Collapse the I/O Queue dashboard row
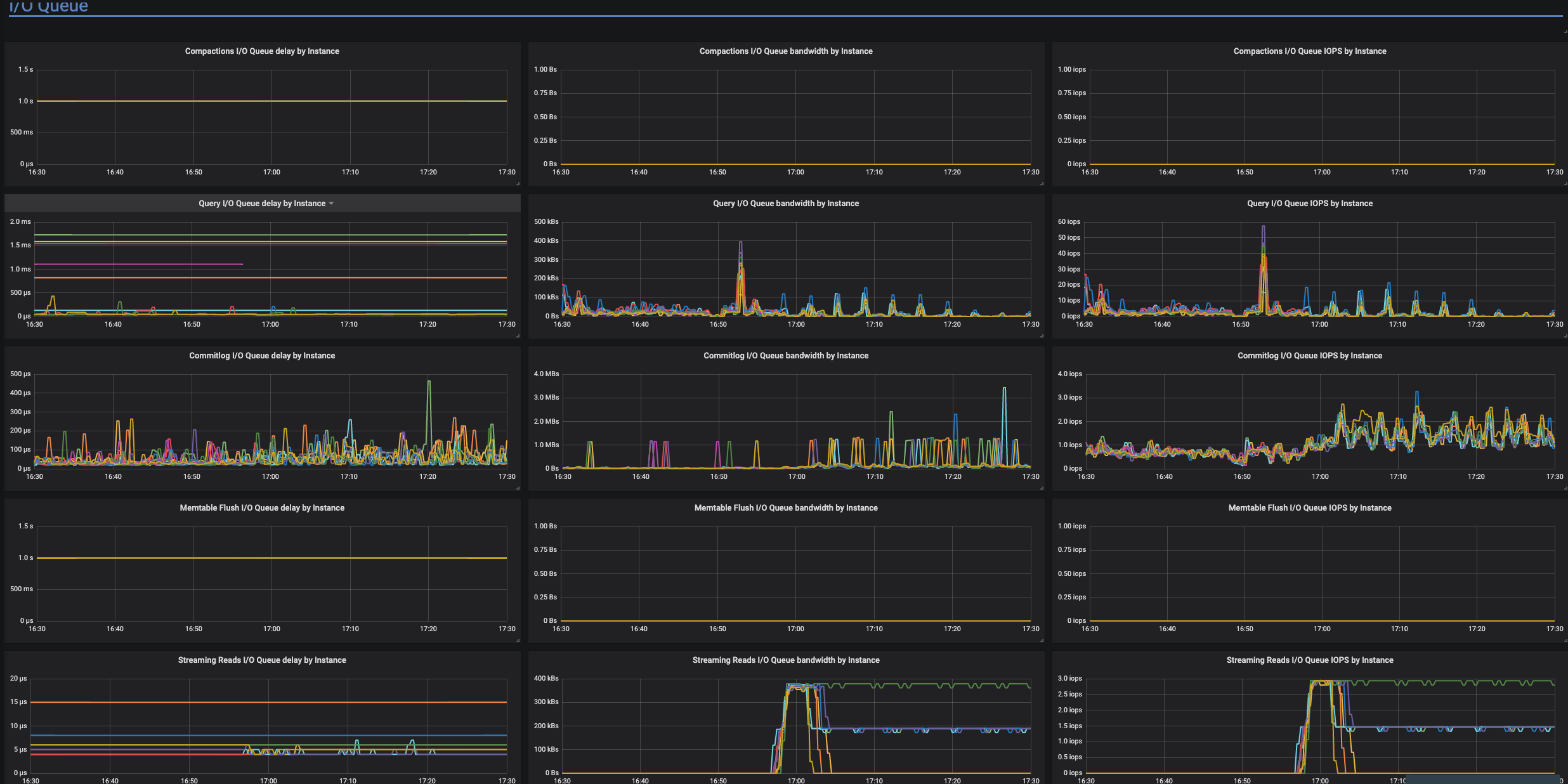Screen dimensions: 1568x784 coord(48,7)
